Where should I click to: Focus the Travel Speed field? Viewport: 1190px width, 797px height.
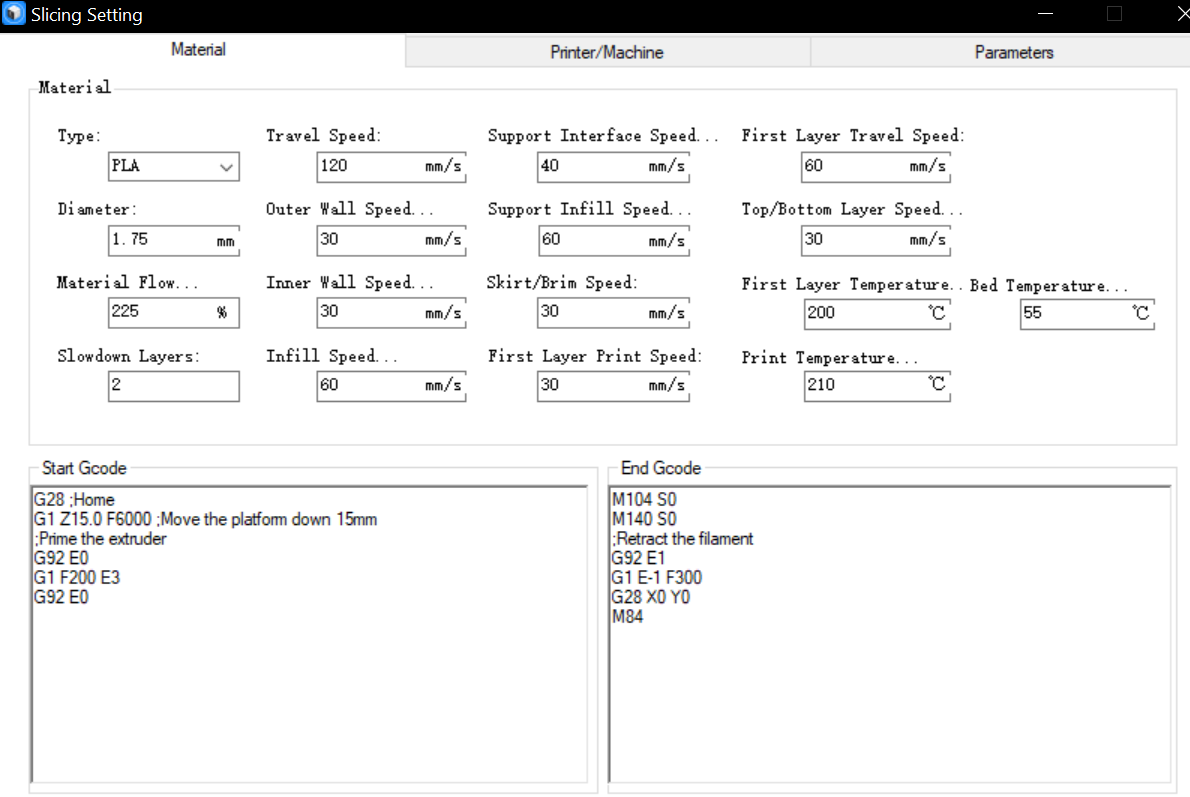pos(391,166)
